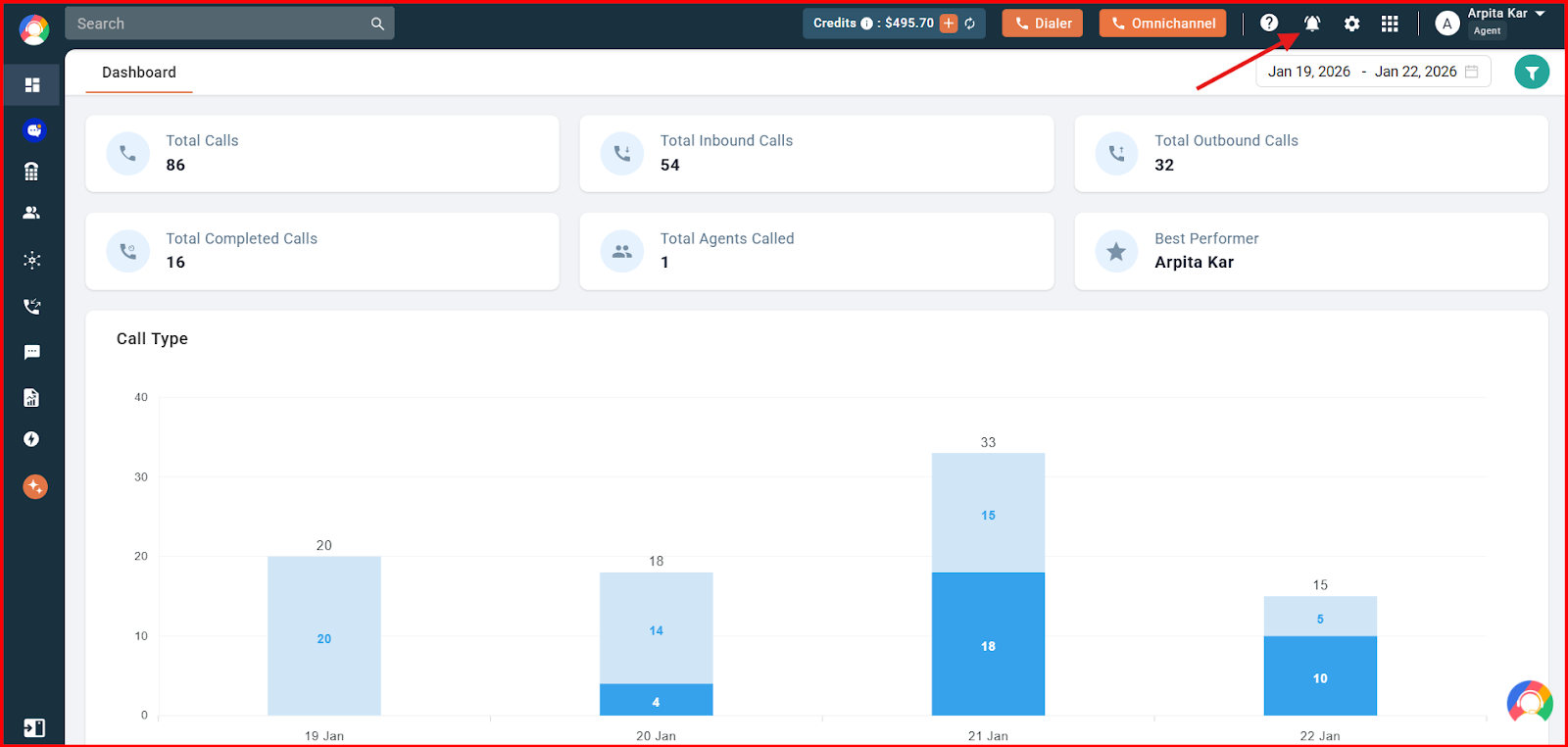This screenshot has height=747, width=1568.
Task: Open the apps grid menu icon
Action: point(1390,24)
